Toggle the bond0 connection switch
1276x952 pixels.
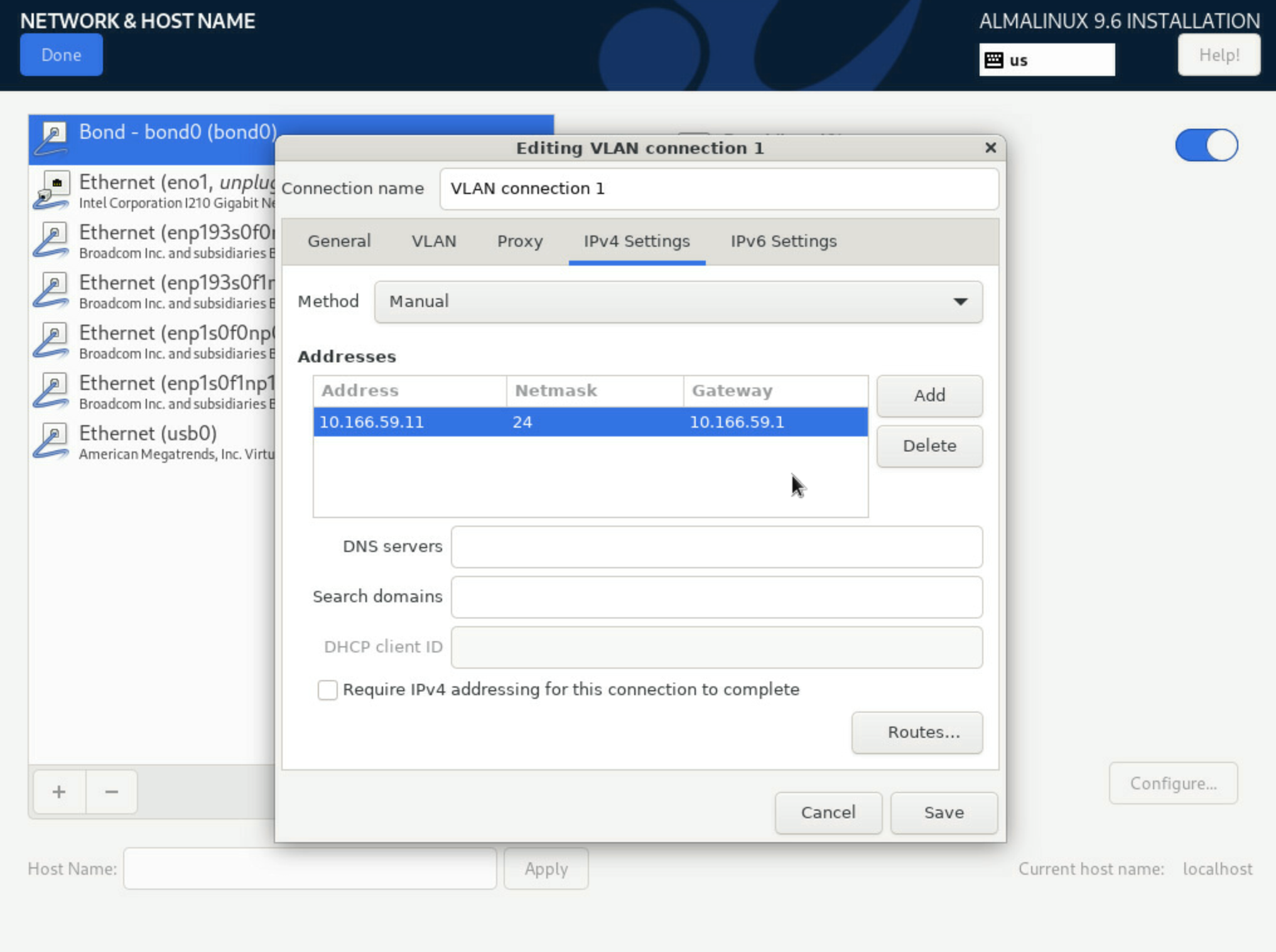[1206, 146]
